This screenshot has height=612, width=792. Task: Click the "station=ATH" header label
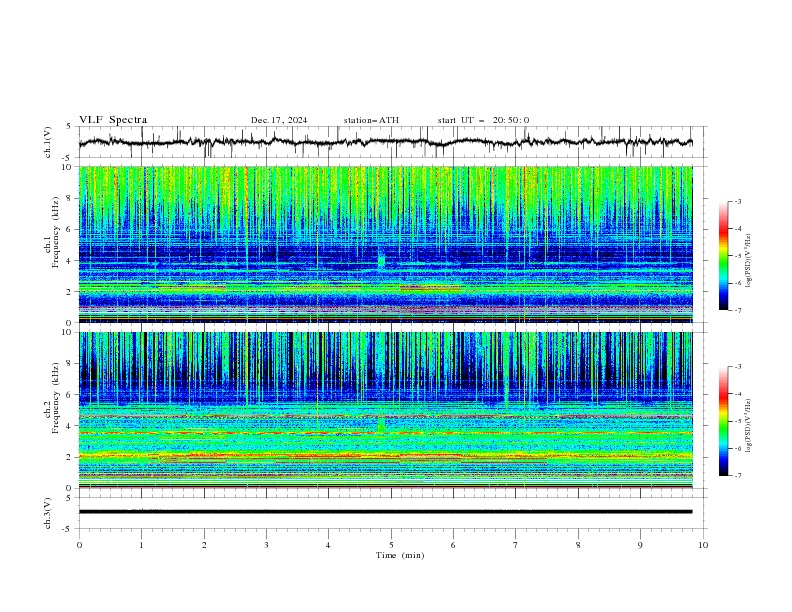click(371, 120)
